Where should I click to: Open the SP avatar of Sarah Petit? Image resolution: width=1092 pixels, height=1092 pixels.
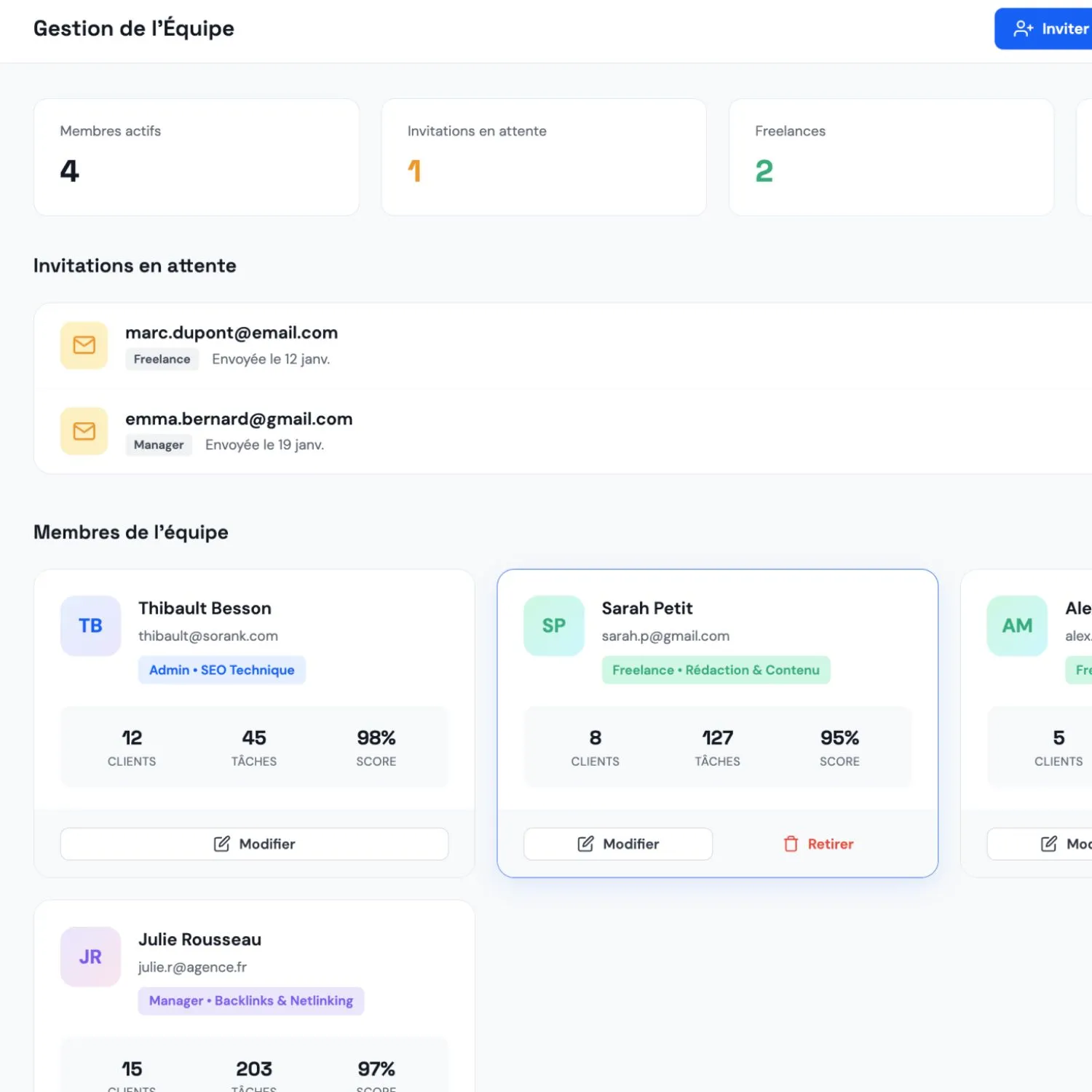point(553,625)
